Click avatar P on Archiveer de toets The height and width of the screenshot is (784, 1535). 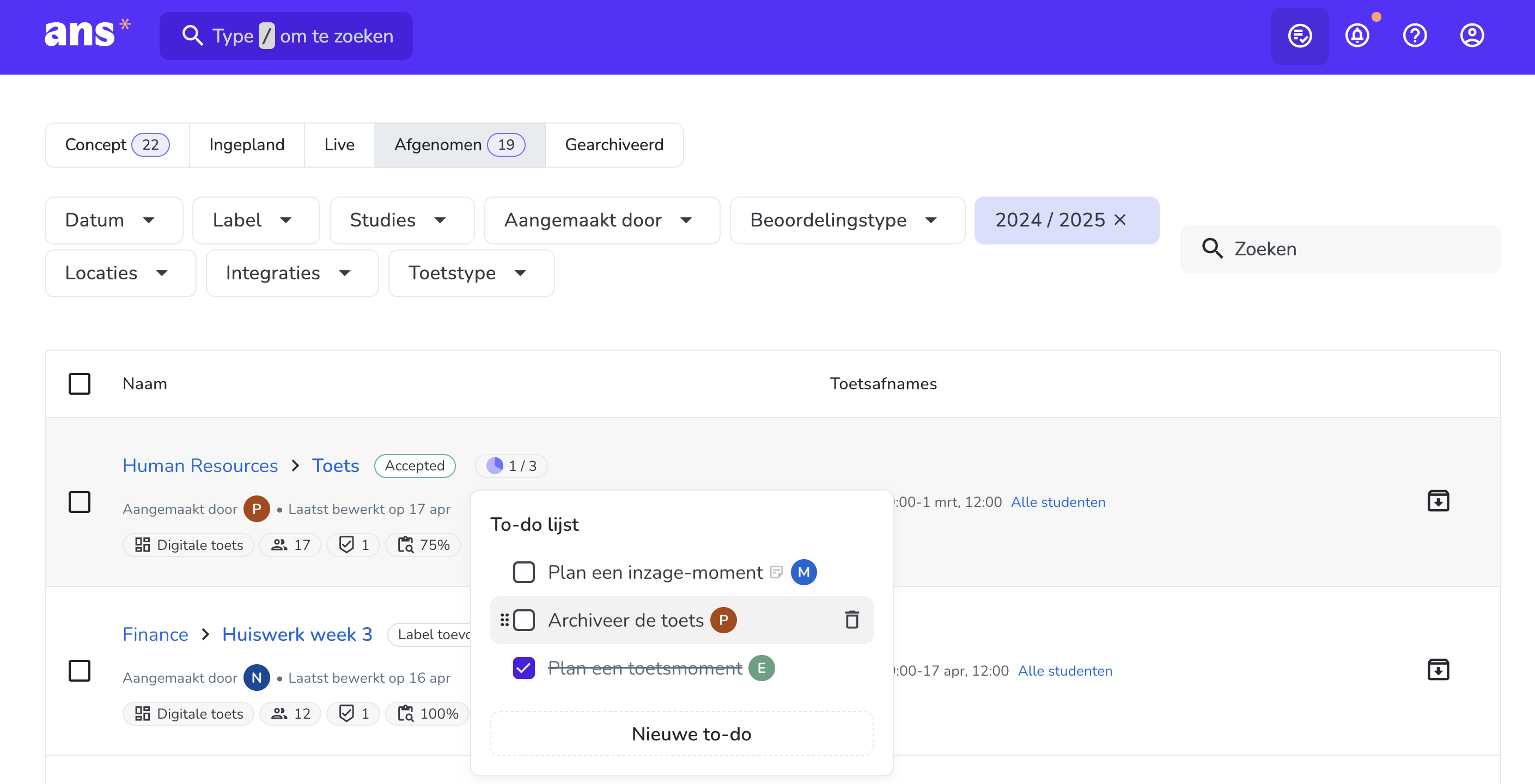point(723,620)
